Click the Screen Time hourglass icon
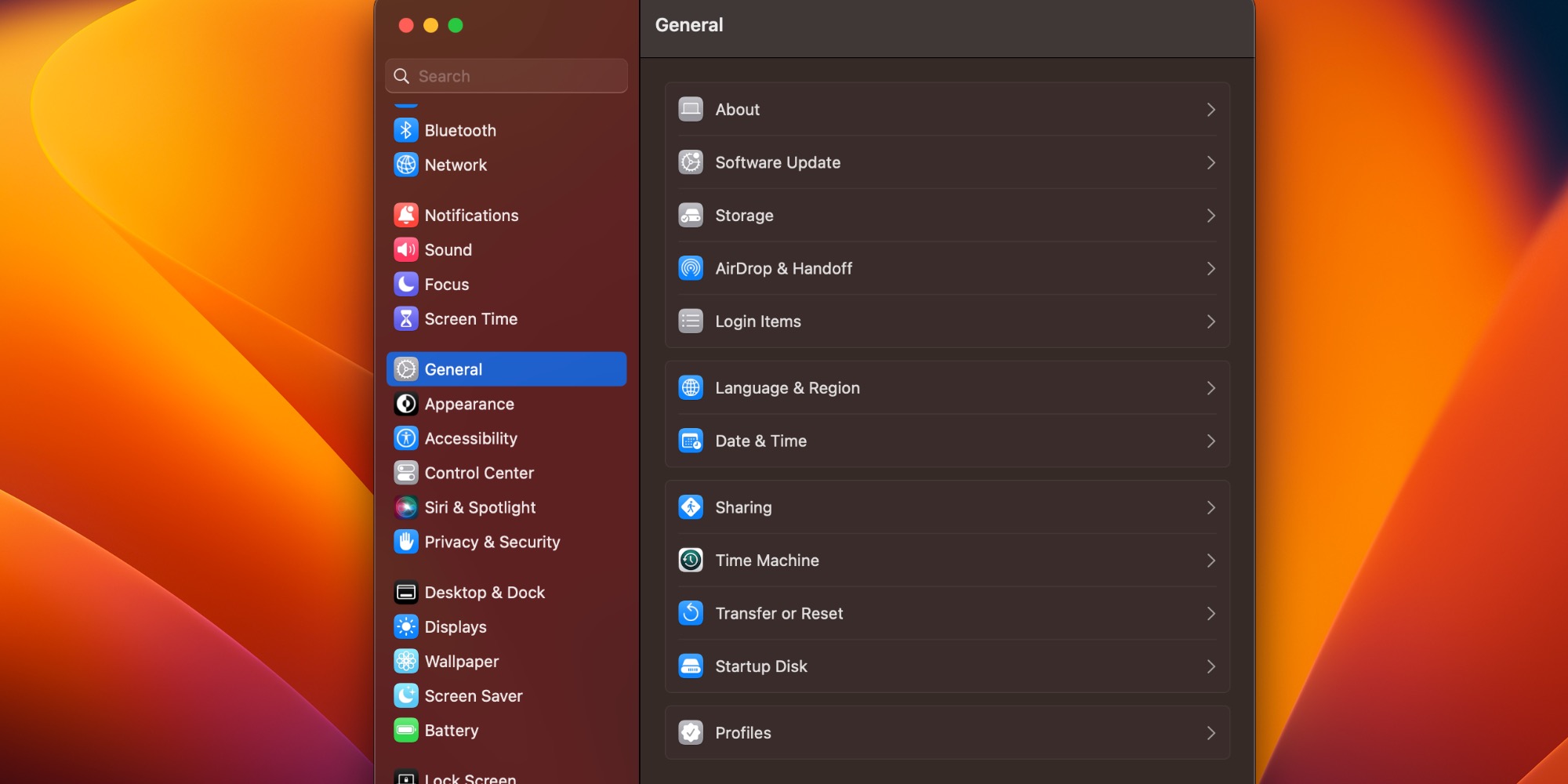This screenshot has height=784, width=1568. coord(405,318)
